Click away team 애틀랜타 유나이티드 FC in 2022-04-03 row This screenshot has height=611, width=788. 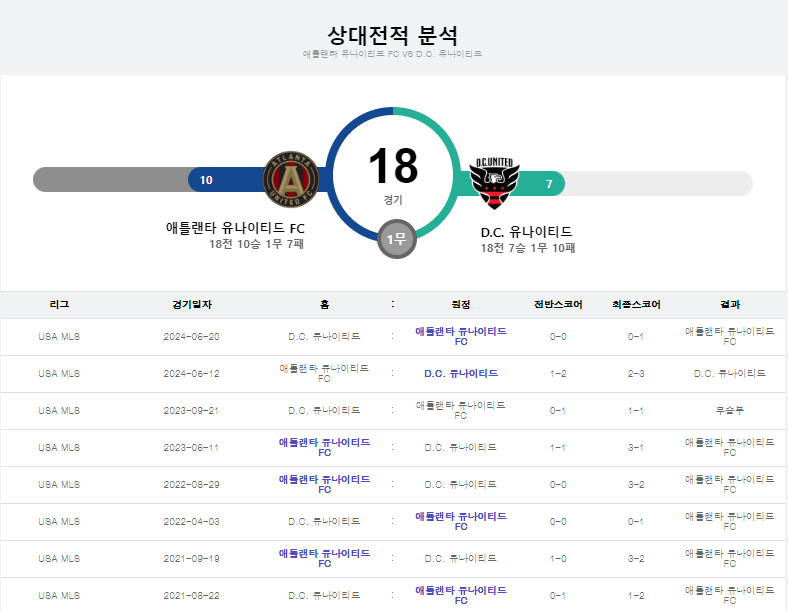pyautogui.click(x=461, y=521)
